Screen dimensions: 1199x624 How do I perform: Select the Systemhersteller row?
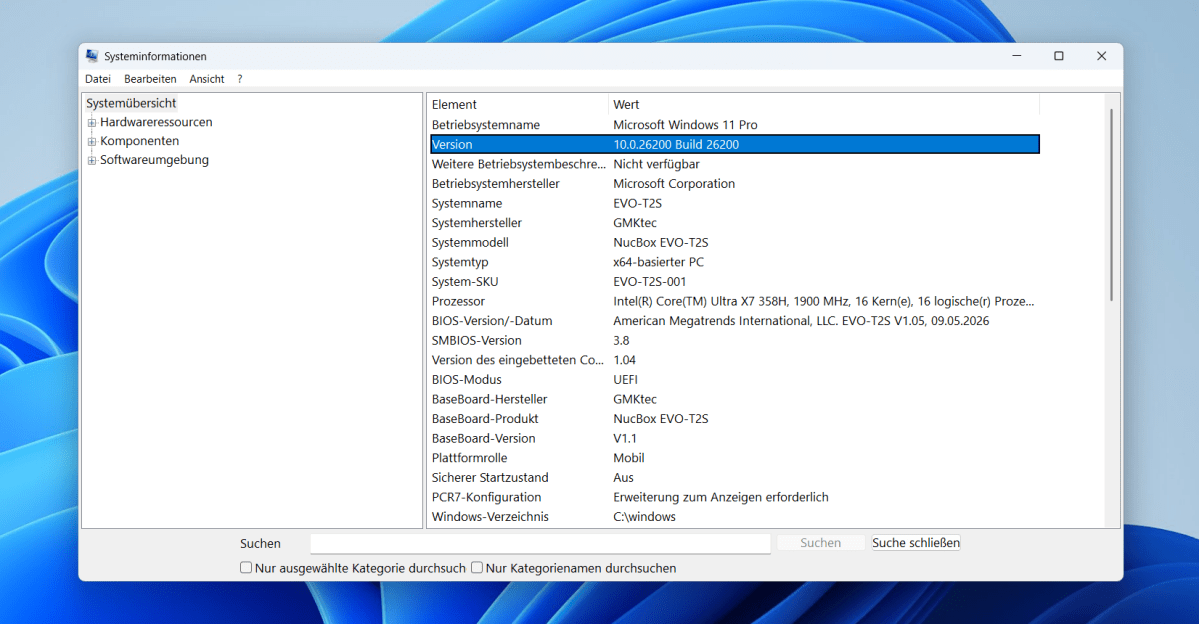click(734, 223)
